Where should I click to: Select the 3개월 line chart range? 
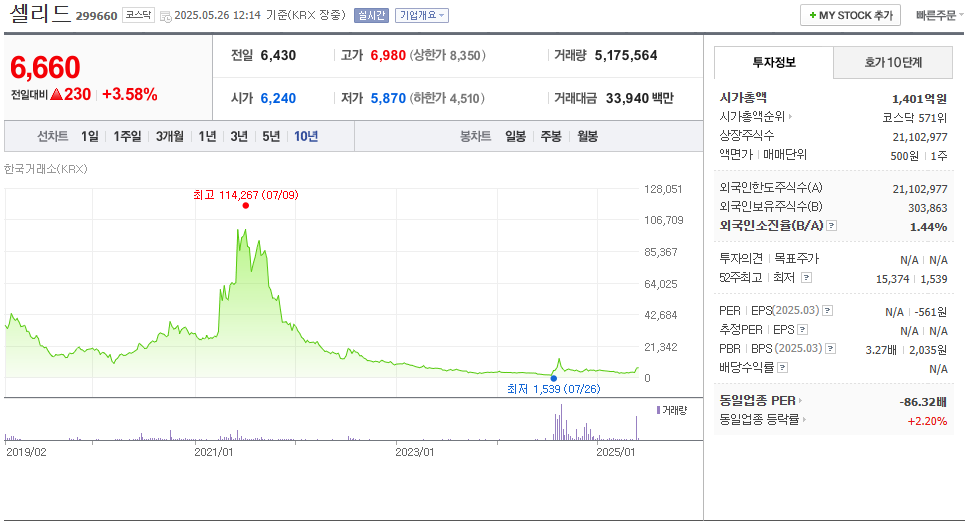170,136
